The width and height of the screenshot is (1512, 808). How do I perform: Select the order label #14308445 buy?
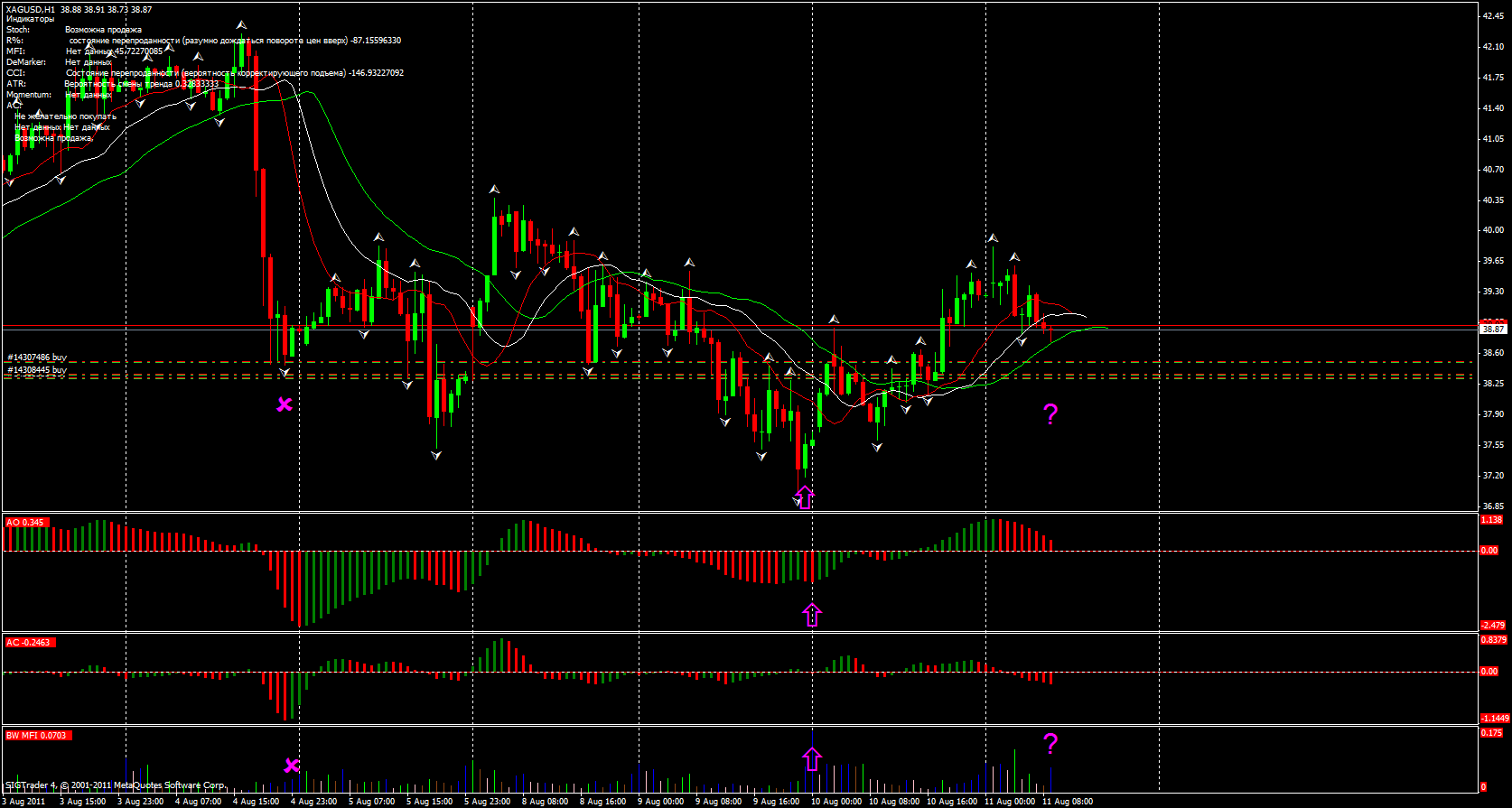tap(37, 370)
